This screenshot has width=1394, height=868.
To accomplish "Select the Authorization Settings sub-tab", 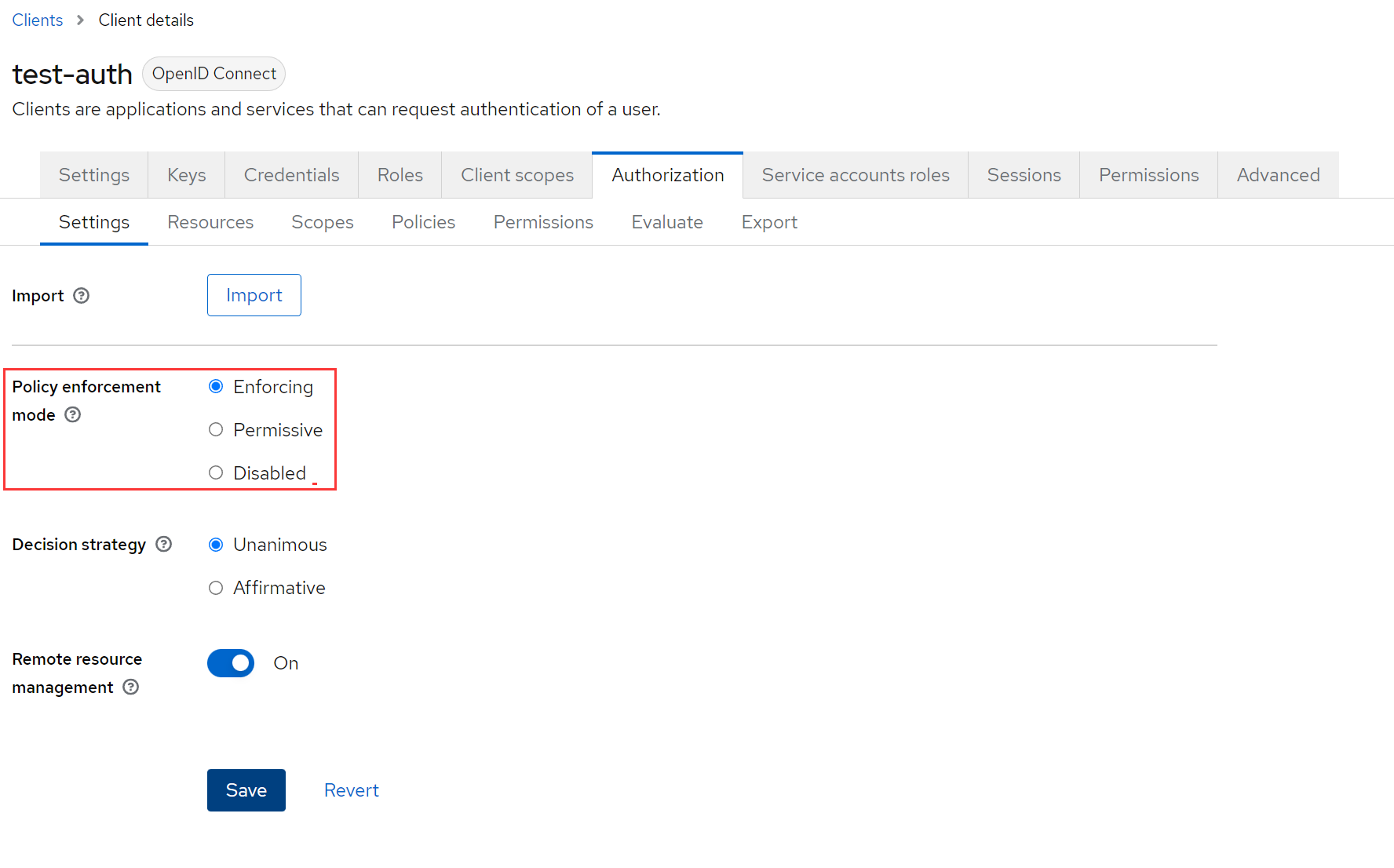I will pos(94,222).
